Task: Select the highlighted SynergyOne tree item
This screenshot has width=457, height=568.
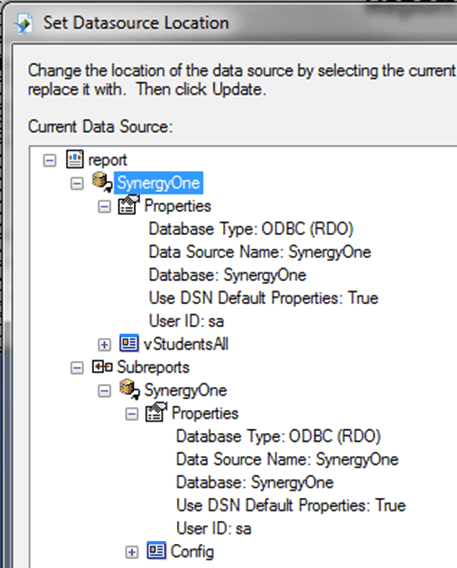Action: [x=158, y=183]
